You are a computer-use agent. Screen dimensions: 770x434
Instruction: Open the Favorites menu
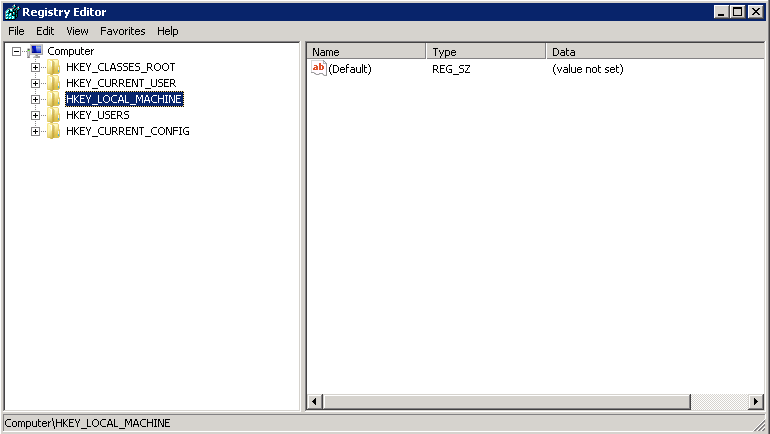(x=123, y=31)
